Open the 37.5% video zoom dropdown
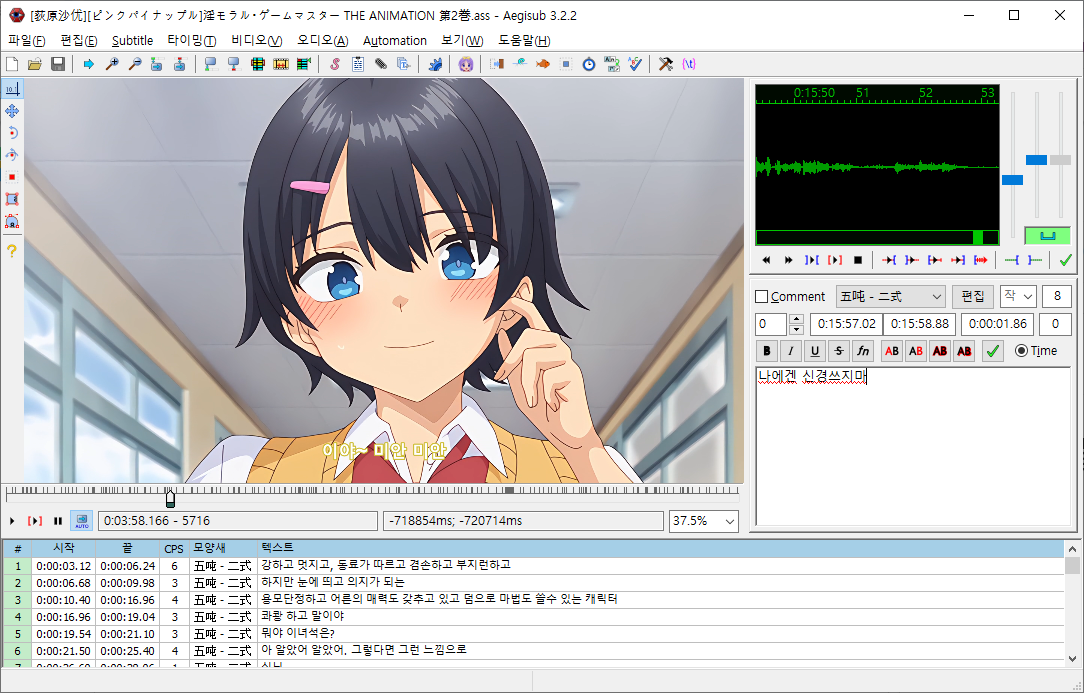This screenshot has height=693, width=1084. 704,521
